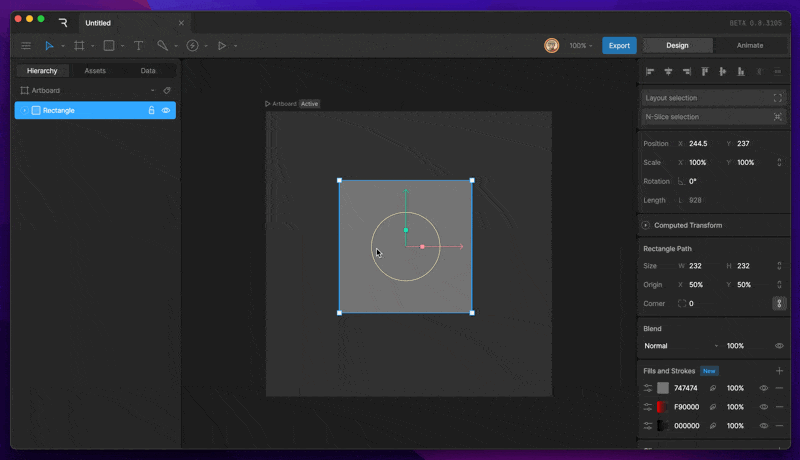
Task: Toggle visibility of the Rectangle layer
Action: click(x=166, y=110)
